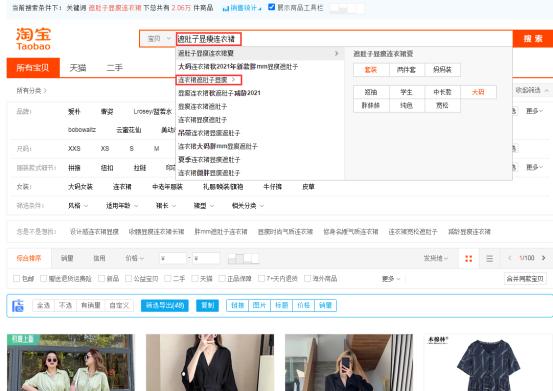This screenshot has width=553, height=391.
Task: Click the minimum price input
Action: click(x=172, y=258)
